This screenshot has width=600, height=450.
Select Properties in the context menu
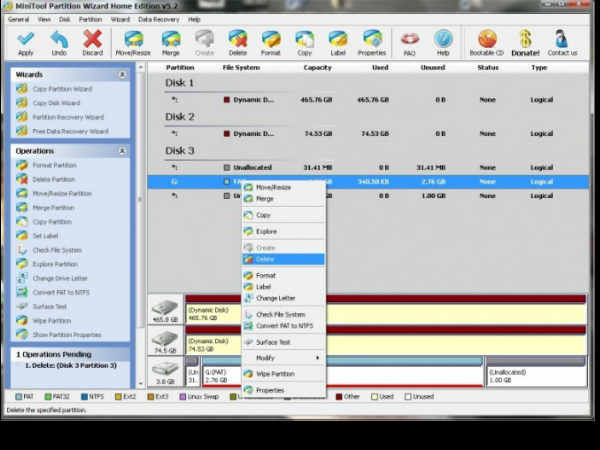(x=284, y=390)
